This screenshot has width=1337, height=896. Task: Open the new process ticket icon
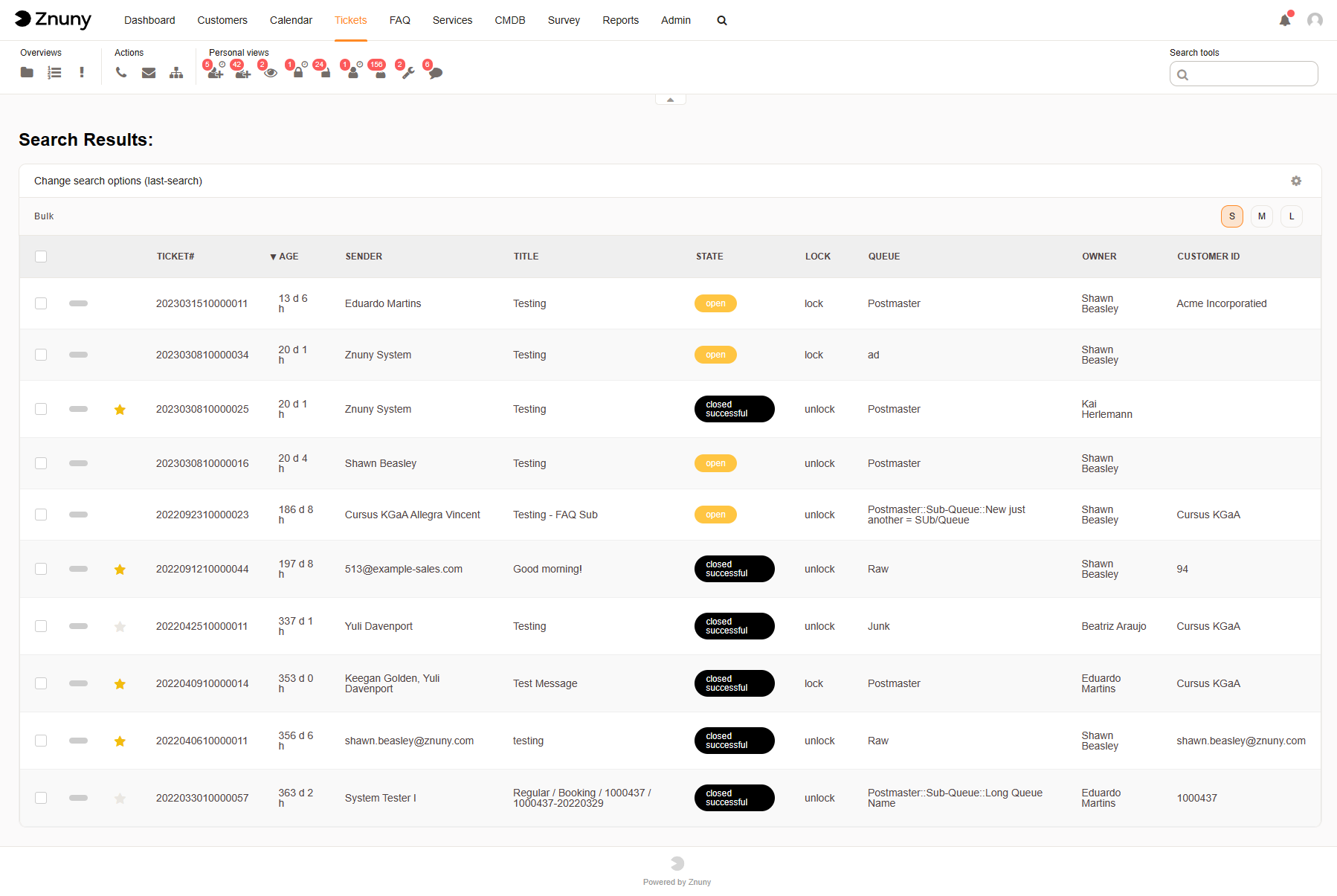176,72
